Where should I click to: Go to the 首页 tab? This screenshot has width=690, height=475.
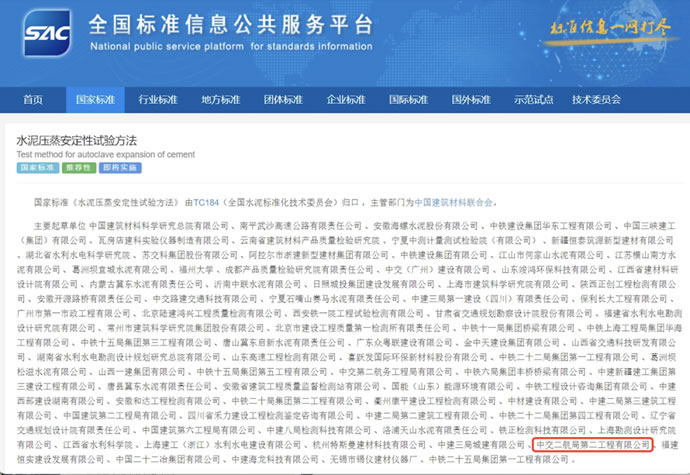pos(33,100)
